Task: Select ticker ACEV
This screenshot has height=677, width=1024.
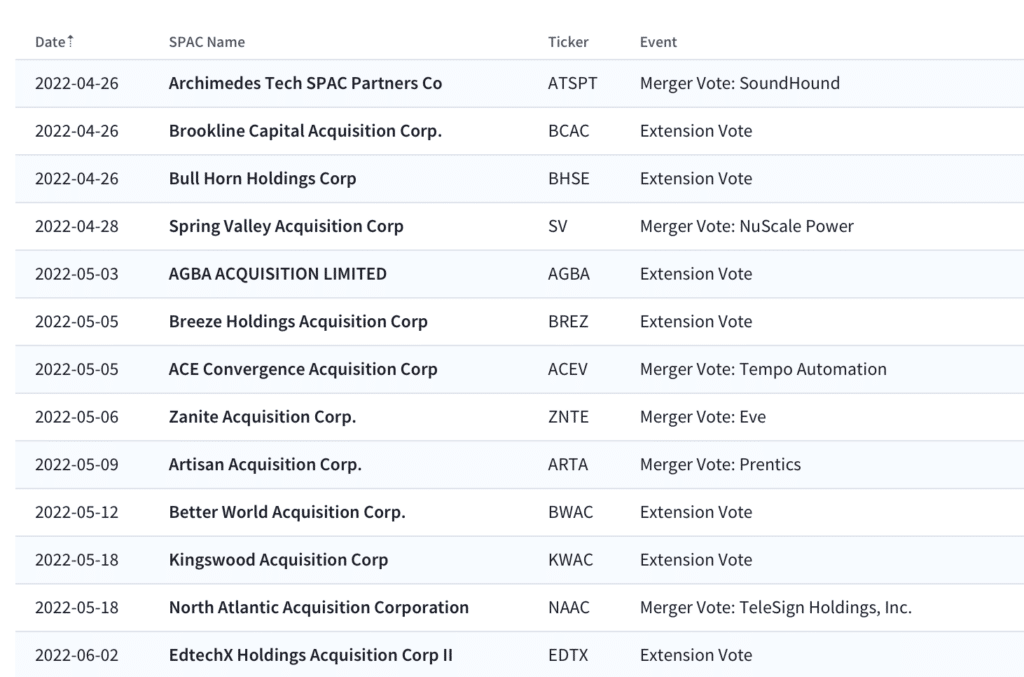Action: pyautogui.click(x=568, y=370)
